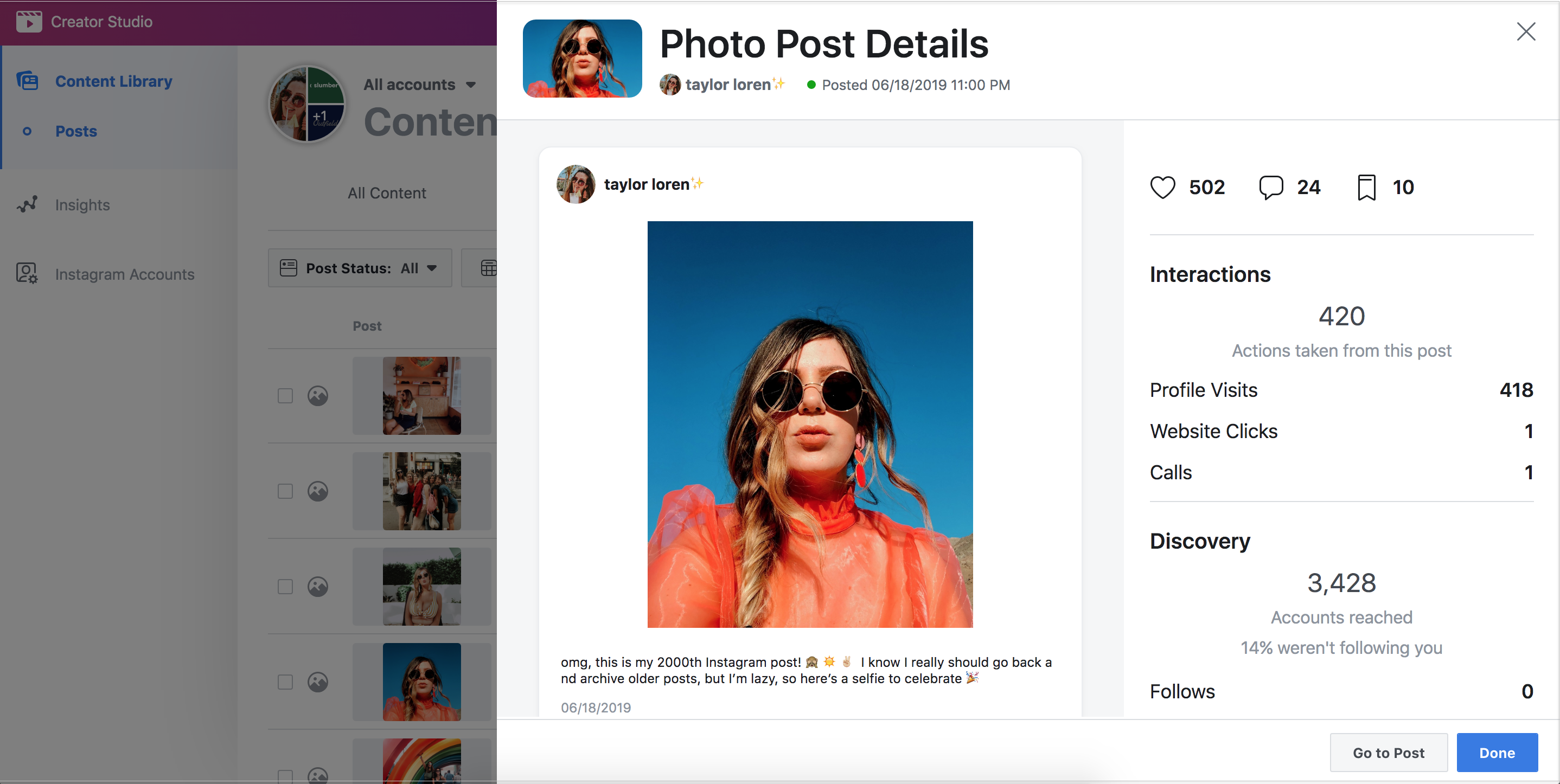Open the rainbow photo thumbnail in list

[421, 761]
